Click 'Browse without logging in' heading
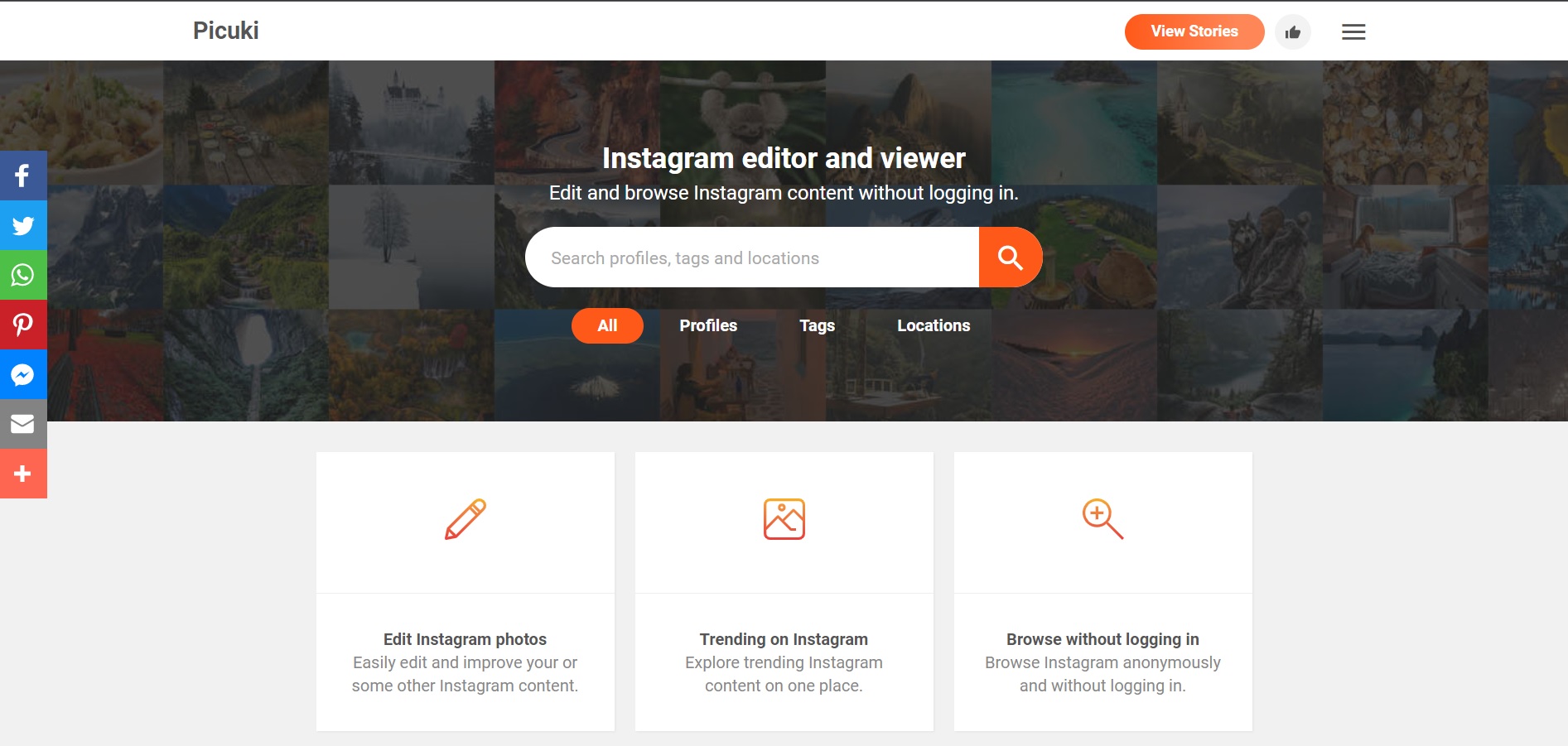 1102,639
